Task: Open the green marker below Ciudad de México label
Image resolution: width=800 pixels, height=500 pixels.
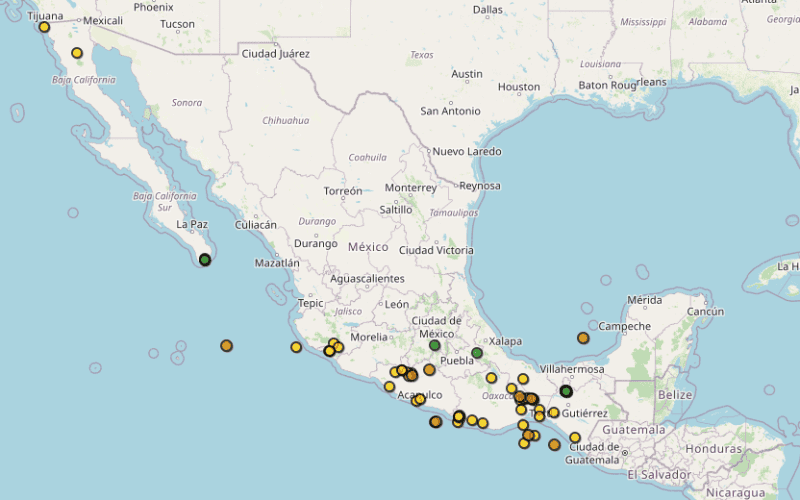Action: pos(435,345)
